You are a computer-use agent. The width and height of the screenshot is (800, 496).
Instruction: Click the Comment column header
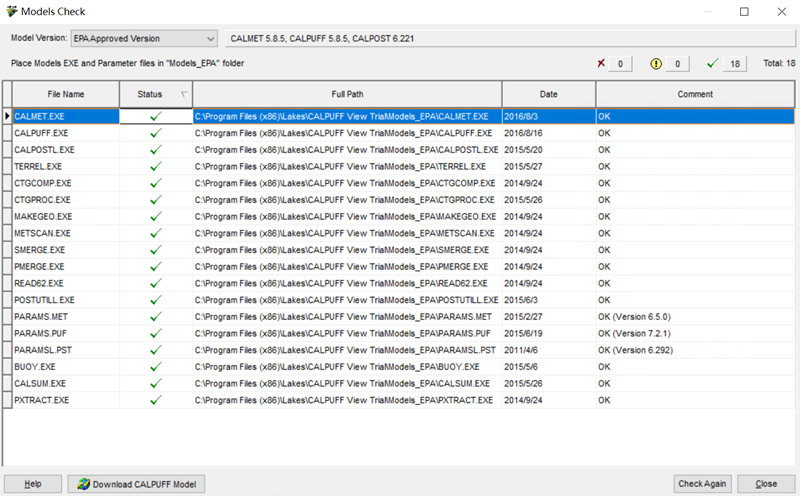click(694, 94)
